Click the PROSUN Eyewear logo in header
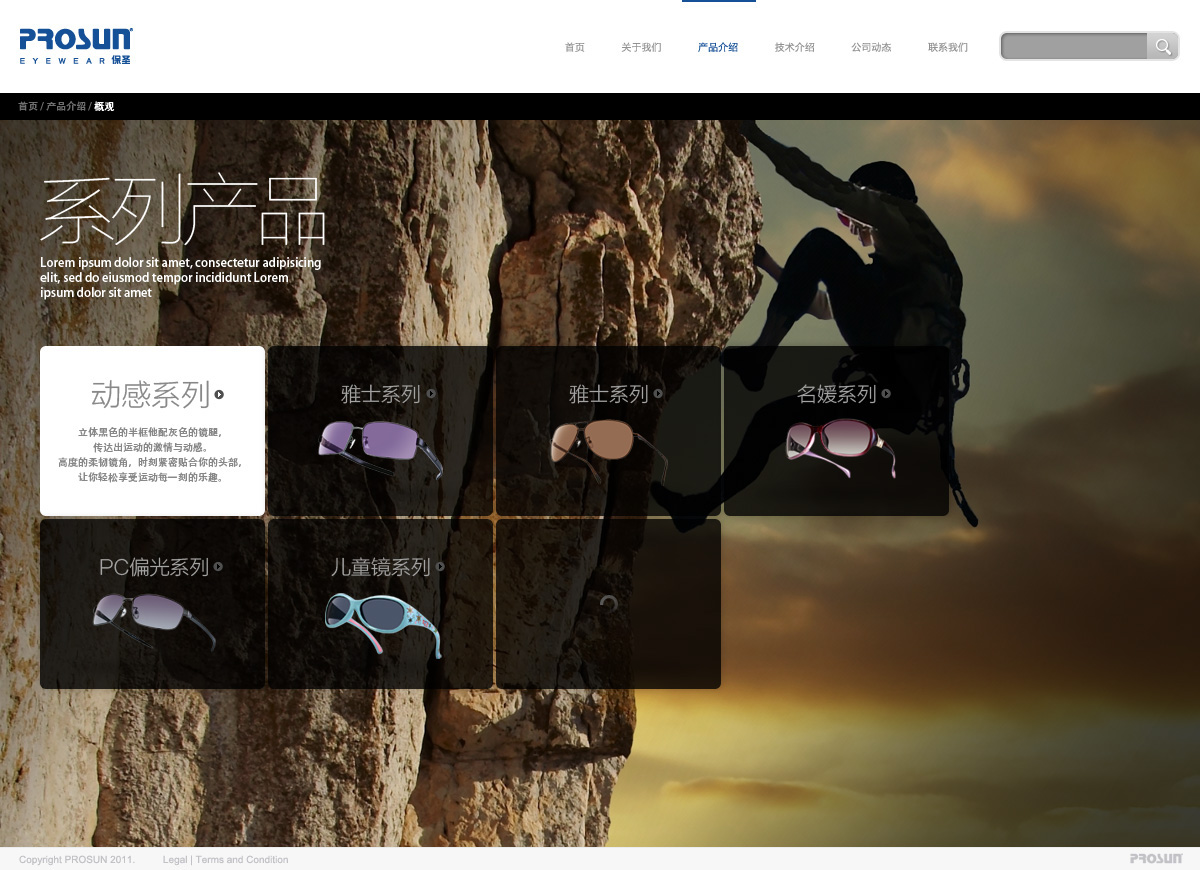 (75, 46)
